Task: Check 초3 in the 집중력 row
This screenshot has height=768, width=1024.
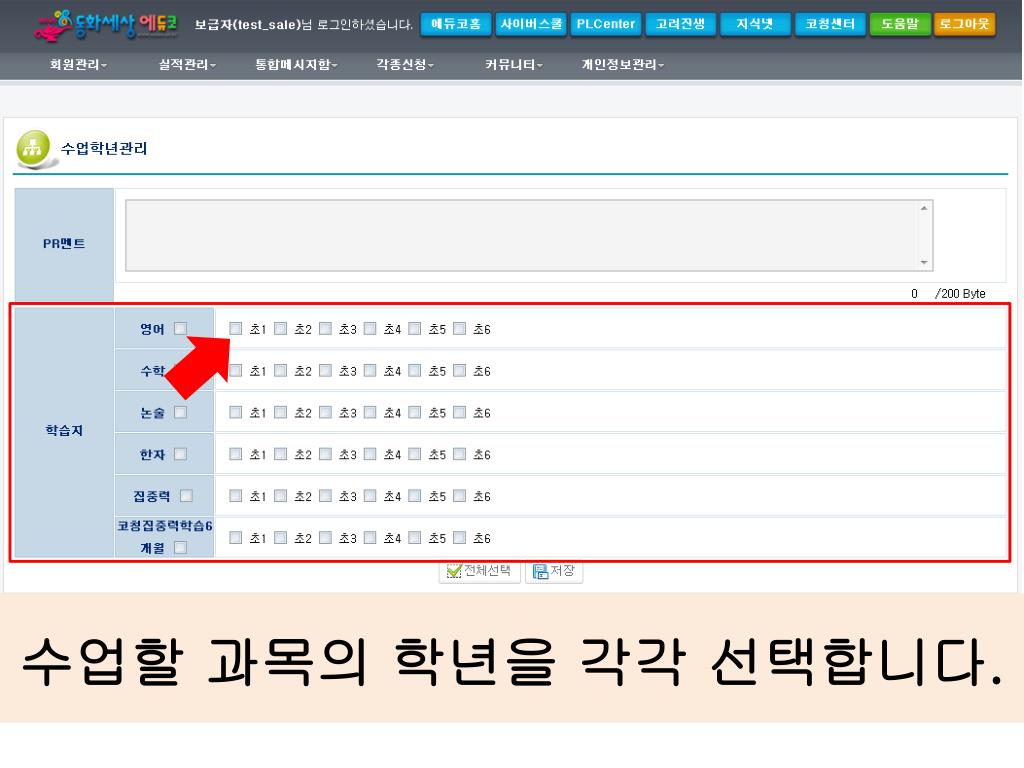Action: pyautogui.click(x=325, y=496)
